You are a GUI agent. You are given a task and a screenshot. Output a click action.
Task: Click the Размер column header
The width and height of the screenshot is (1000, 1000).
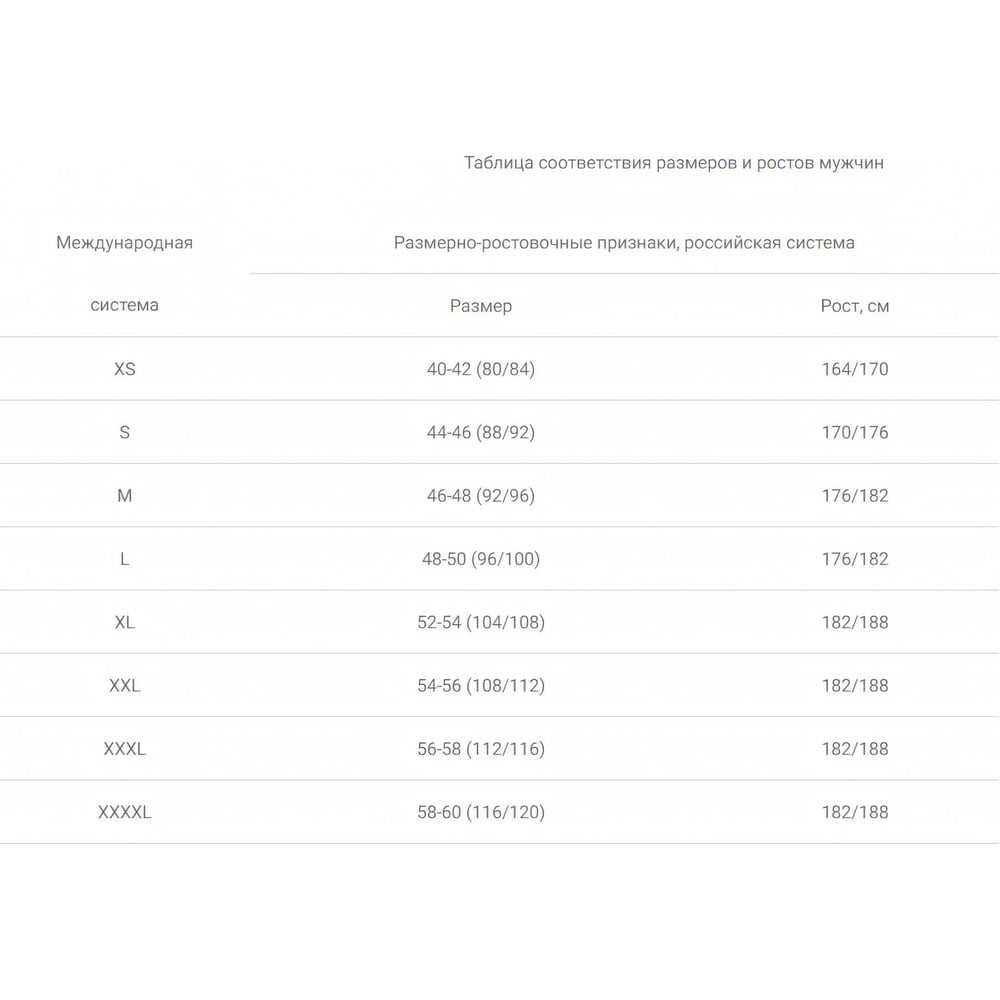click(481, 306)
